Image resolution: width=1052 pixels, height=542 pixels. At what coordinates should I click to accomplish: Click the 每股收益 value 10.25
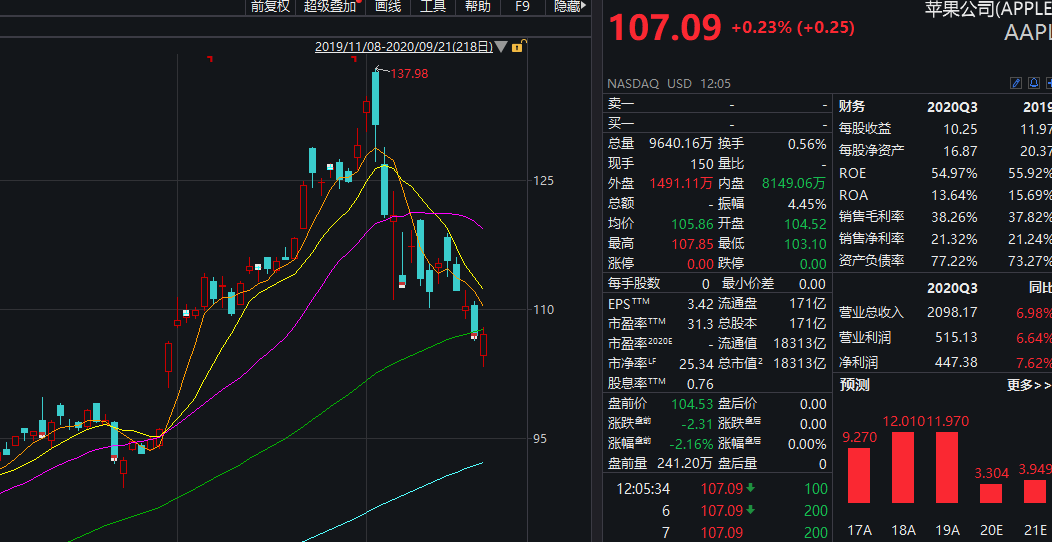[960, 129]
